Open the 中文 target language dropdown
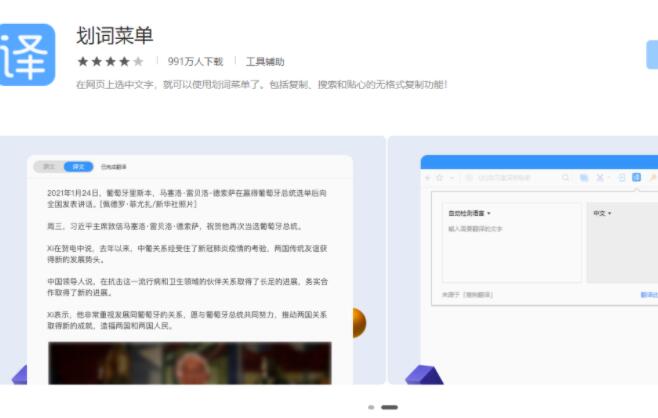This screenshot has width=658, height=418. 602,213
